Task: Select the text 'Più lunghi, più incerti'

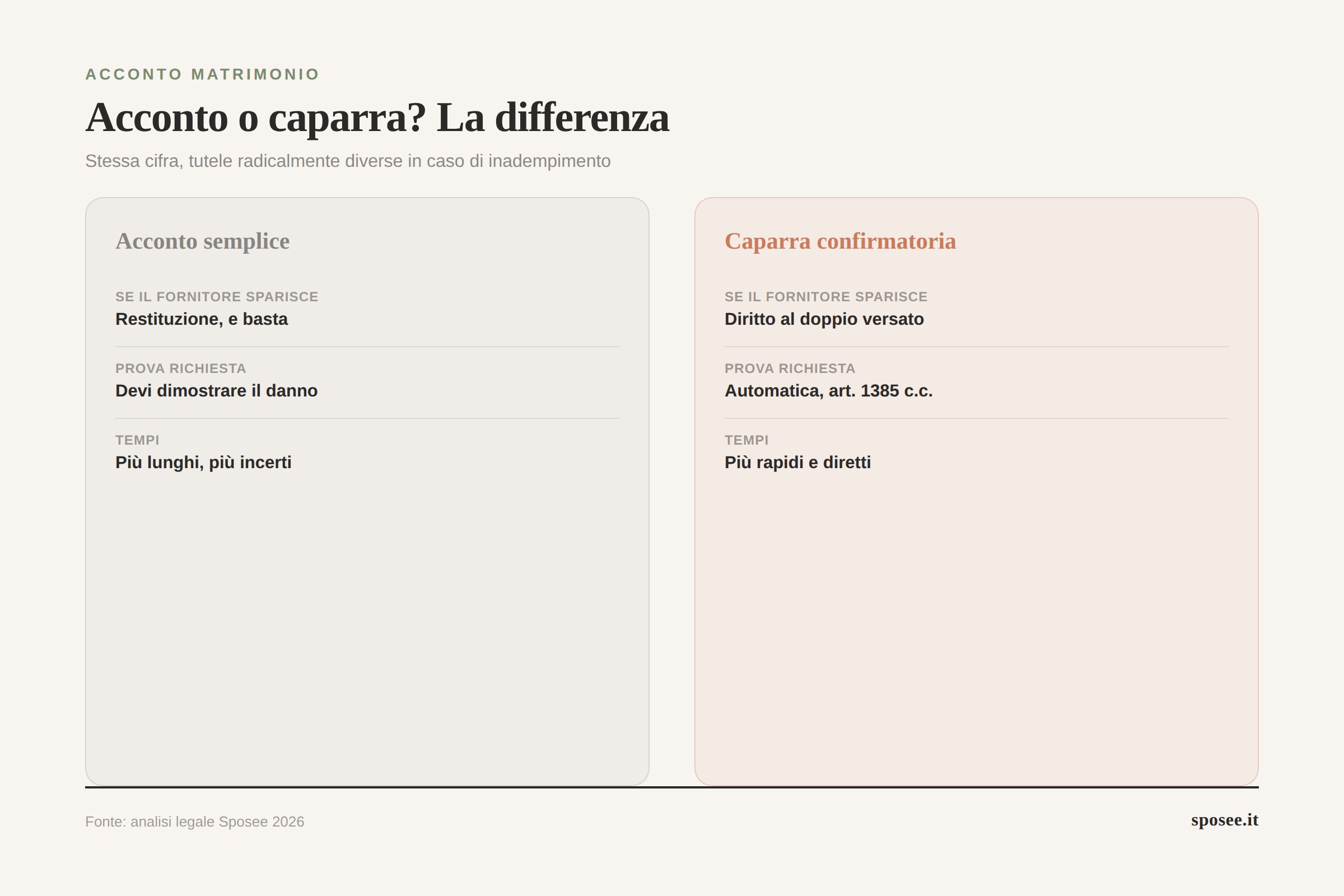Action: pyautogui.click(x=203, y=463)
